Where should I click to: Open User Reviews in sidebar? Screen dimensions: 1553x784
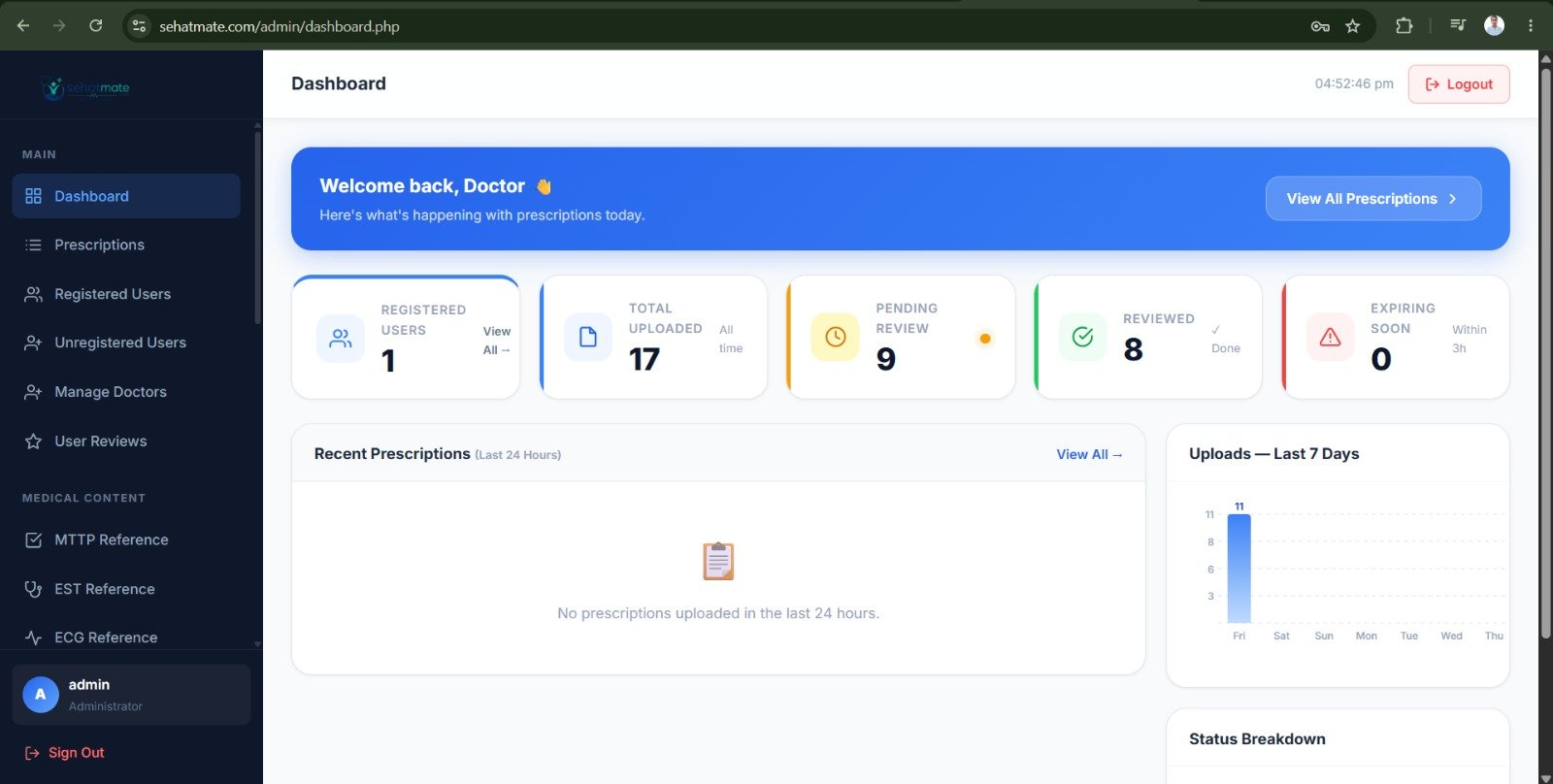tap(126, 441)
